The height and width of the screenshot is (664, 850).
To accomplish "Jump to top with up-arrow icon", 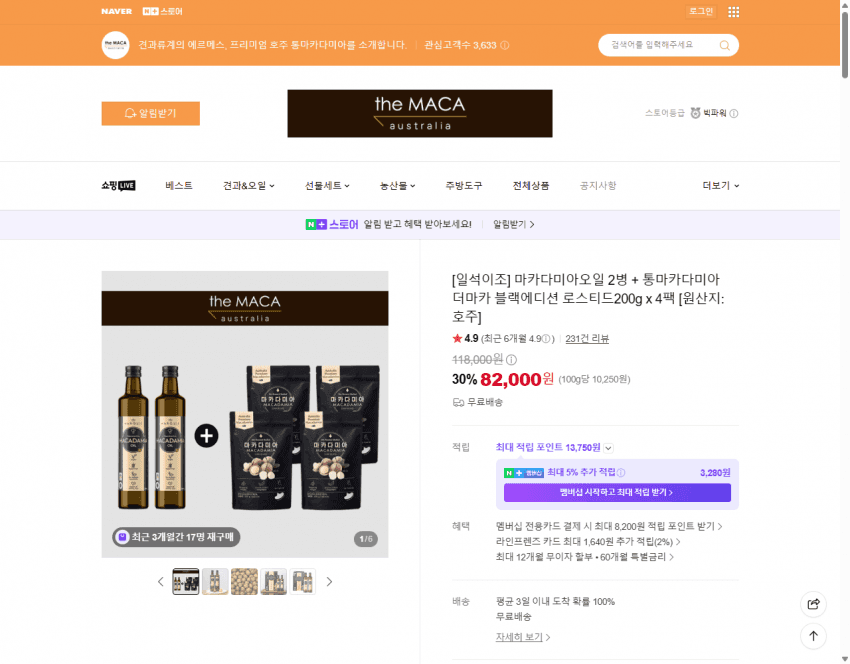I will [x=813, y=636].
